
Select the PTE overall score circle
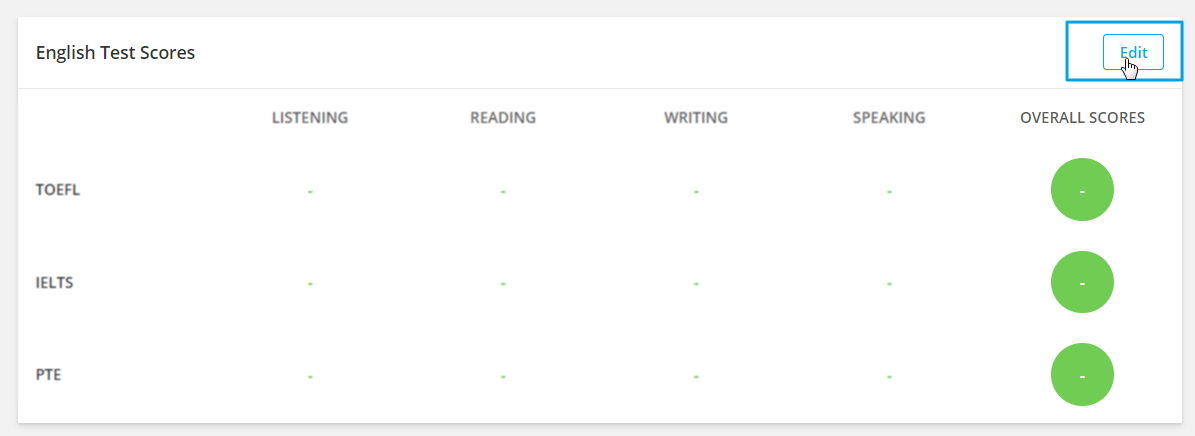point(1082,375)
